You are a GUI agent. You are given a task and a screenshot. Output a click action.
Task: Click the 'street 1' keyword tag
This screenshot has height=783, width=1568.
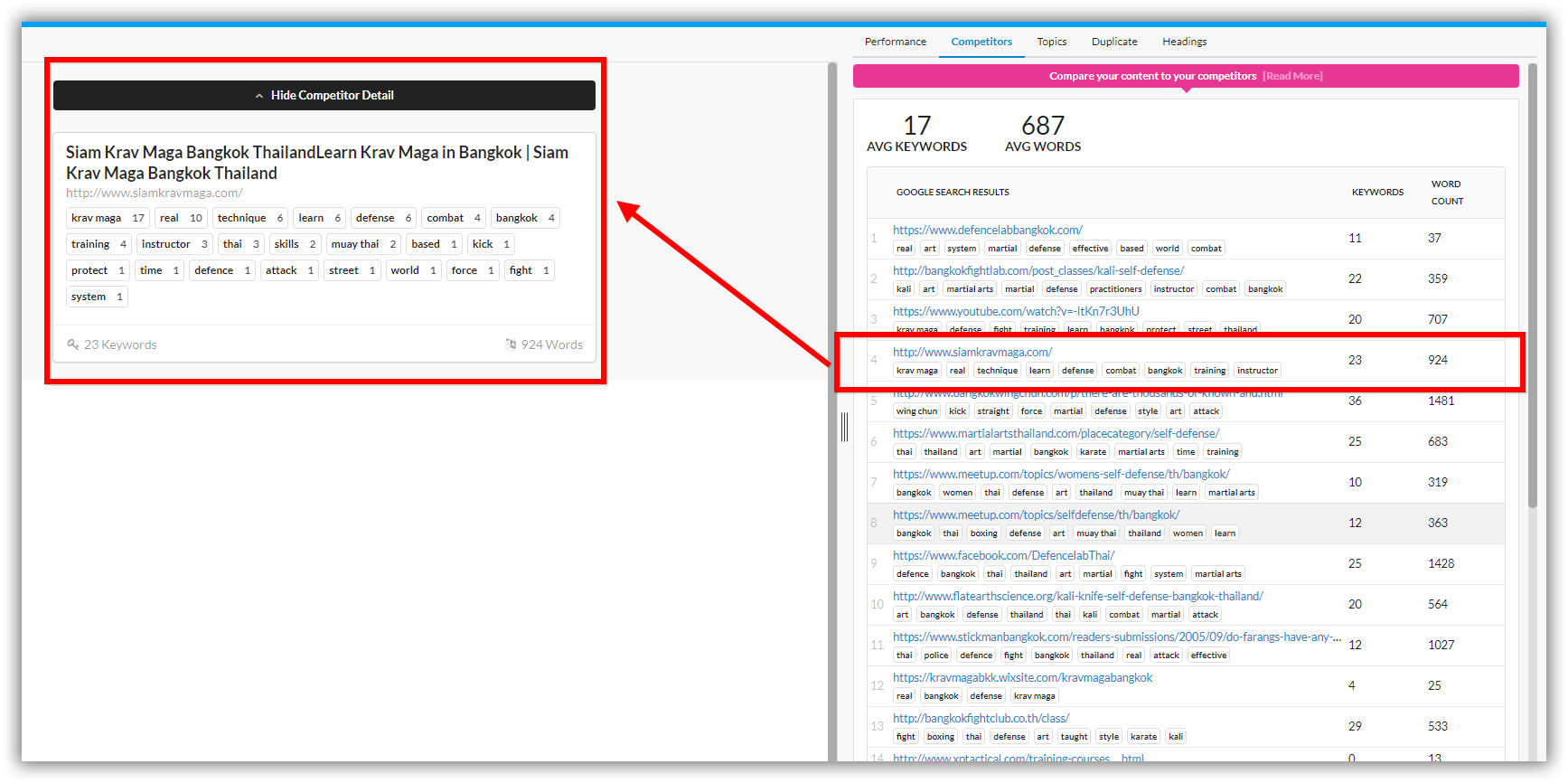coord(352,270)
